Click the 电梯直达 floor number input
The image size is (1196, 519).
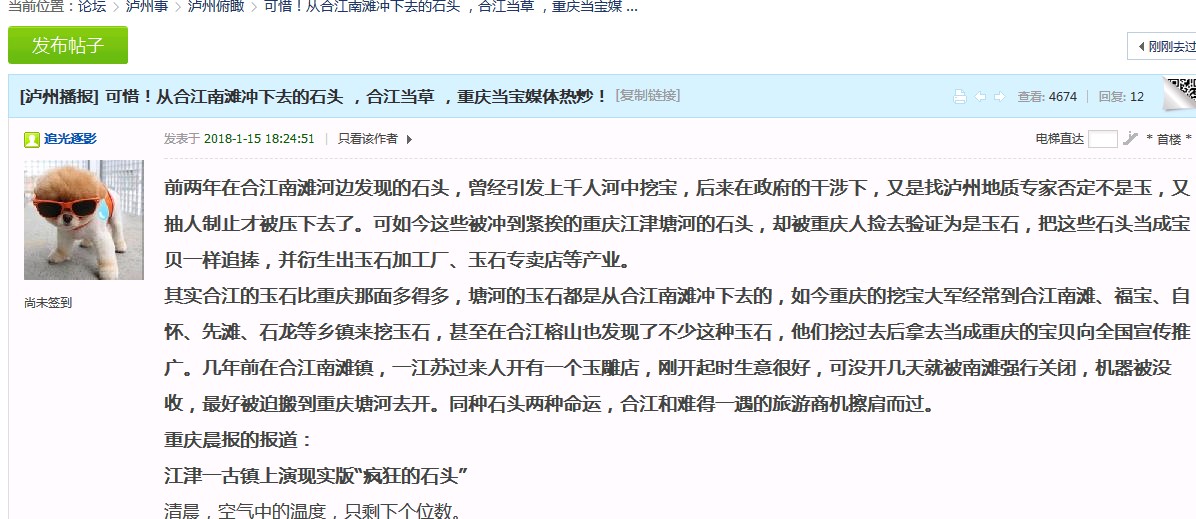click(1102, 139)
